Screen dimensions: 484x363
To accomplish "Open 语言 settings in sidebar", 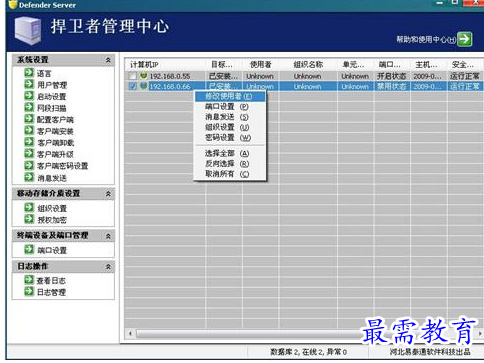I will point(44,73).
